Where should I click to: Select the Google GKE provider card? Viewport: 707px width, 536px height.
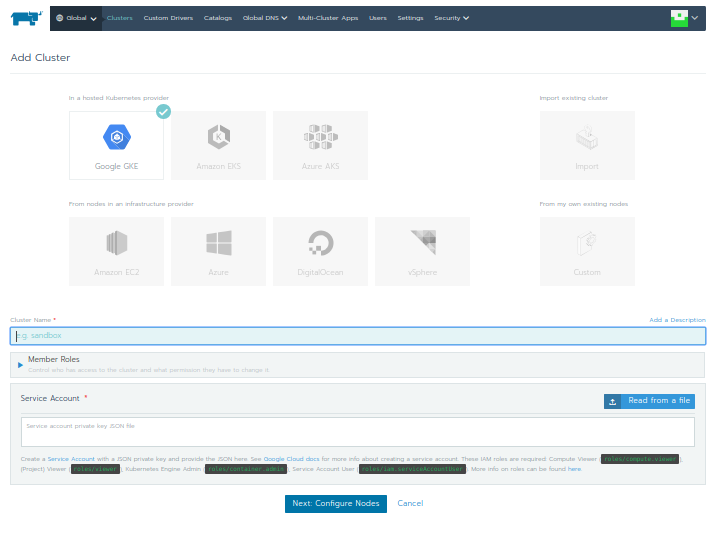pos(116,146)
